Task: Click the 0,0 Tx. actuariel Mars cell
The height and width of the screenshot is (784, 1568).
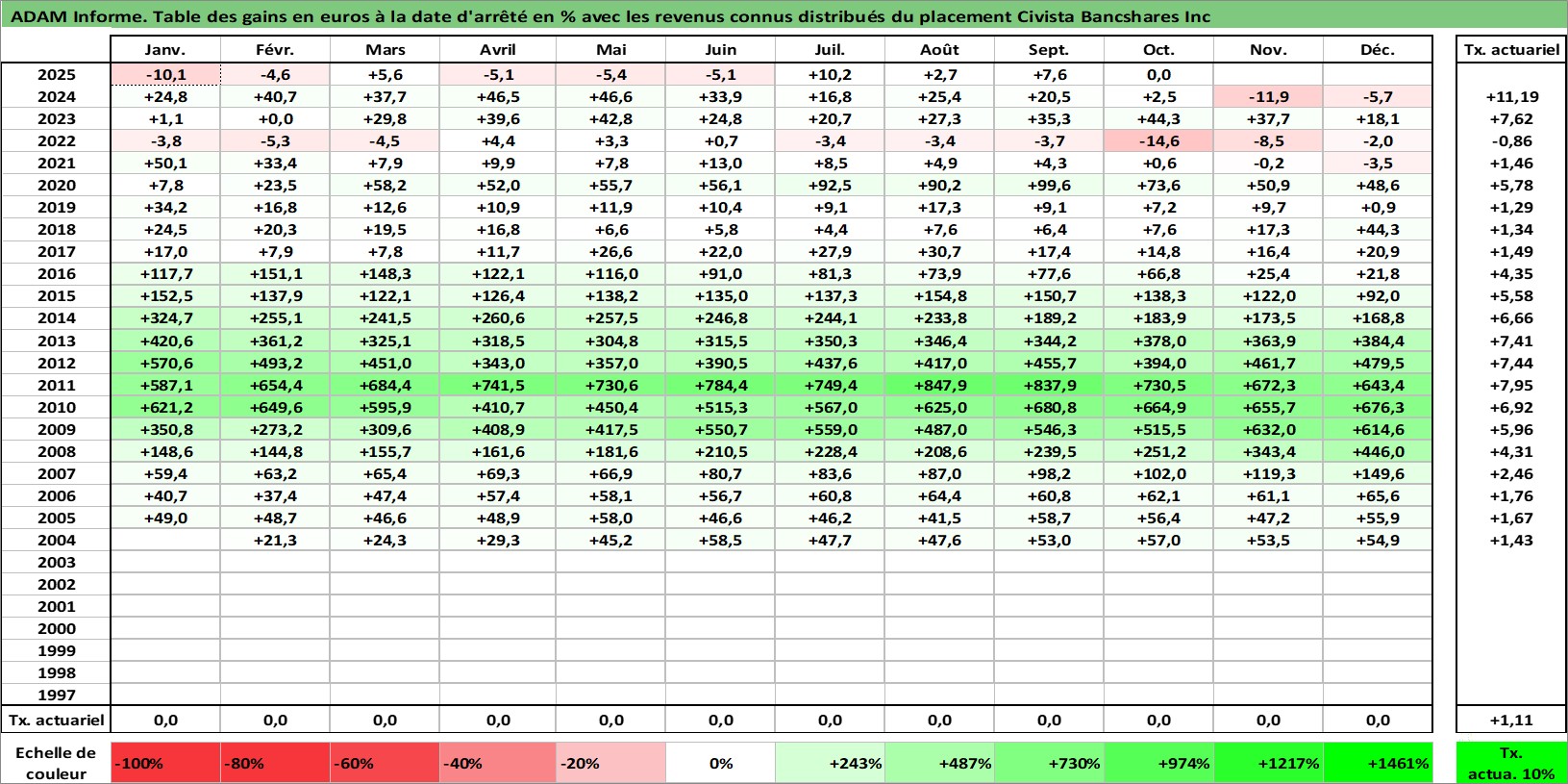Action: (385, 720)
